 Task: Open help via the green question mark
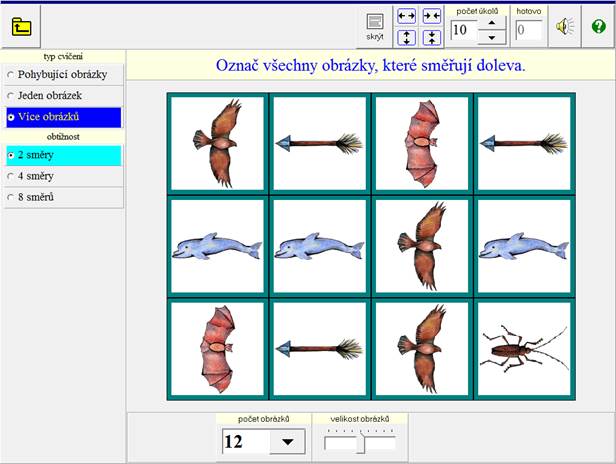pyautogui.click(x=598, y=27)
